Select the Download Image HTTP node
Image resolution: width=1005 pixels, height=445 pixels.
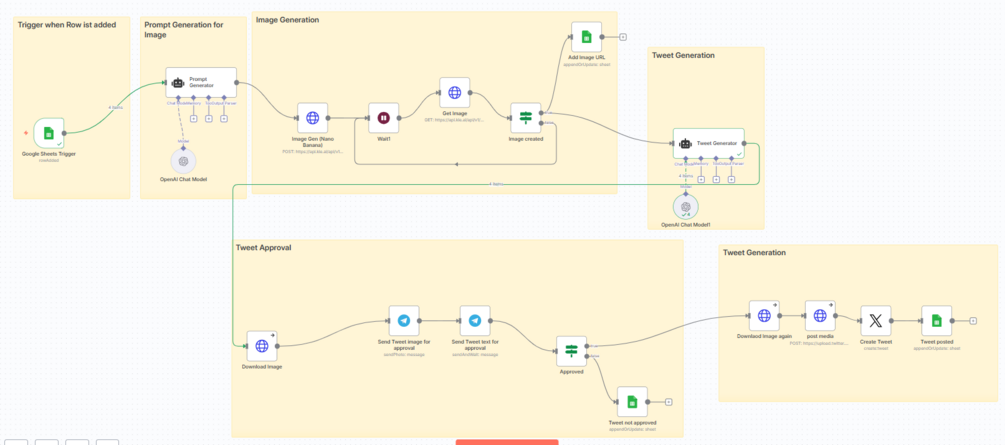click(262, 346)
